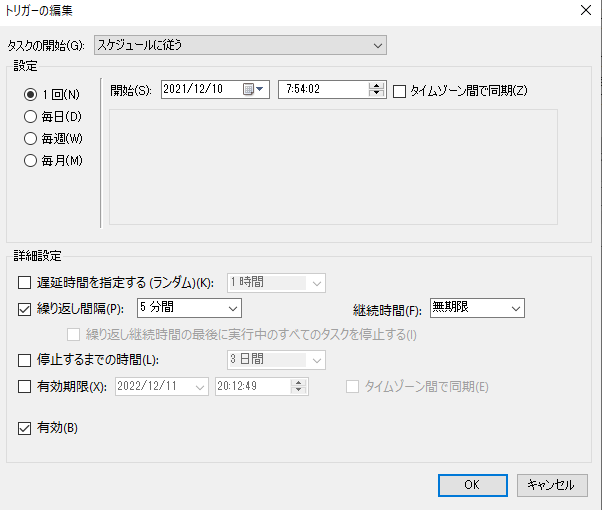Confirm with the OK button

[473, 485]
